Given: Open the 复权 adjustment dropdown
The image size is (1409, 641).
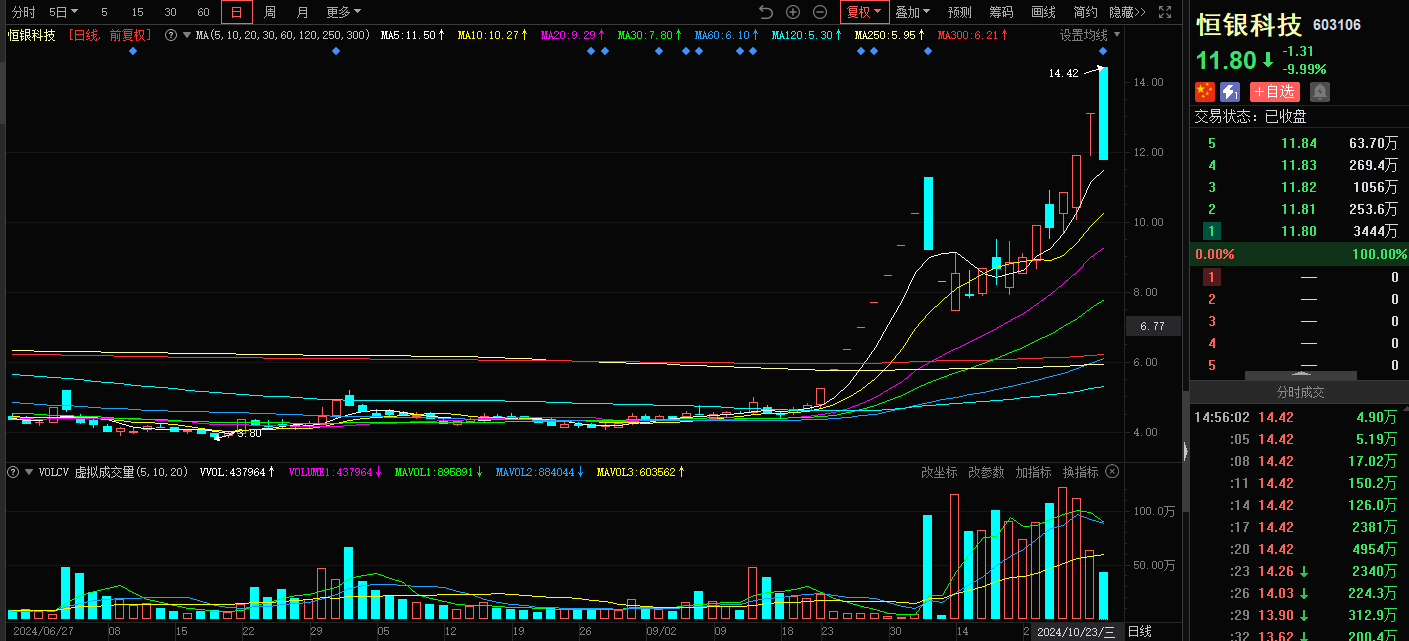Looking at the screenshot, I should [864, 12].
